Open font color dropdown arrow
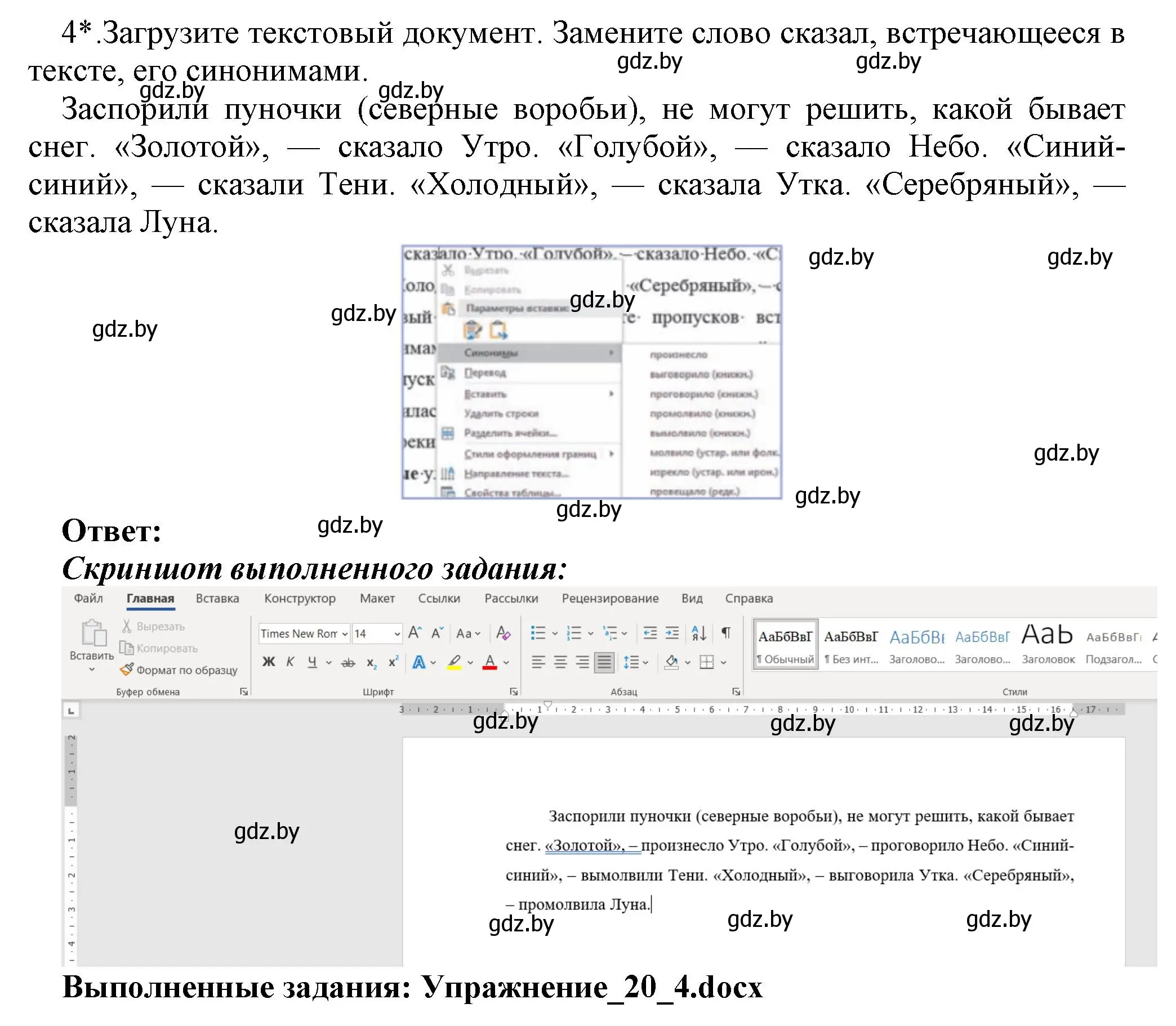The height and width of the screenshot is (1026, 1176). (506, 662)
